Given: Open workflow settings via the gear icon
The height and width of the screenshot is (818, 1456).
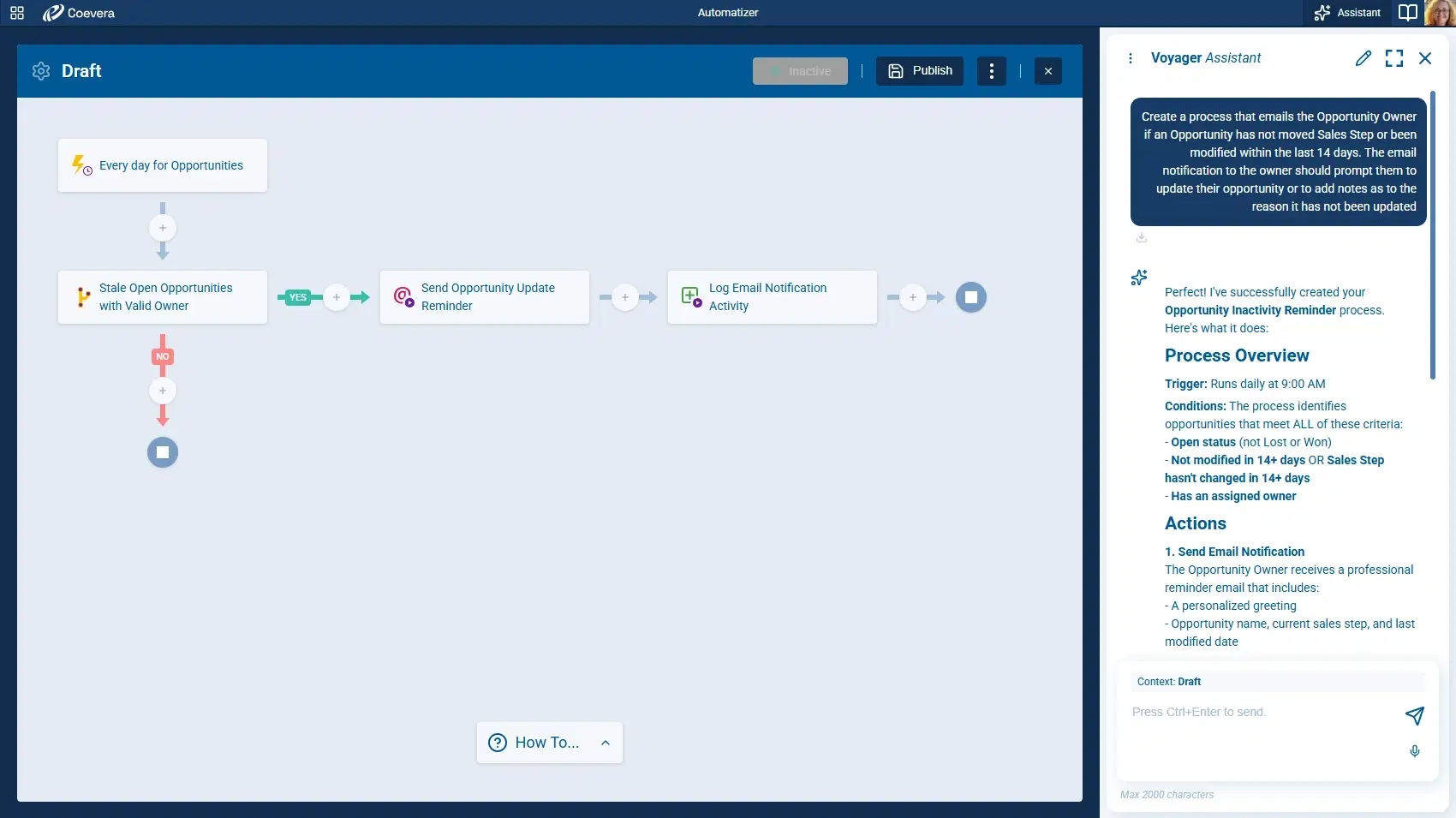Looking at the screenshot, I should click(40, 71).
